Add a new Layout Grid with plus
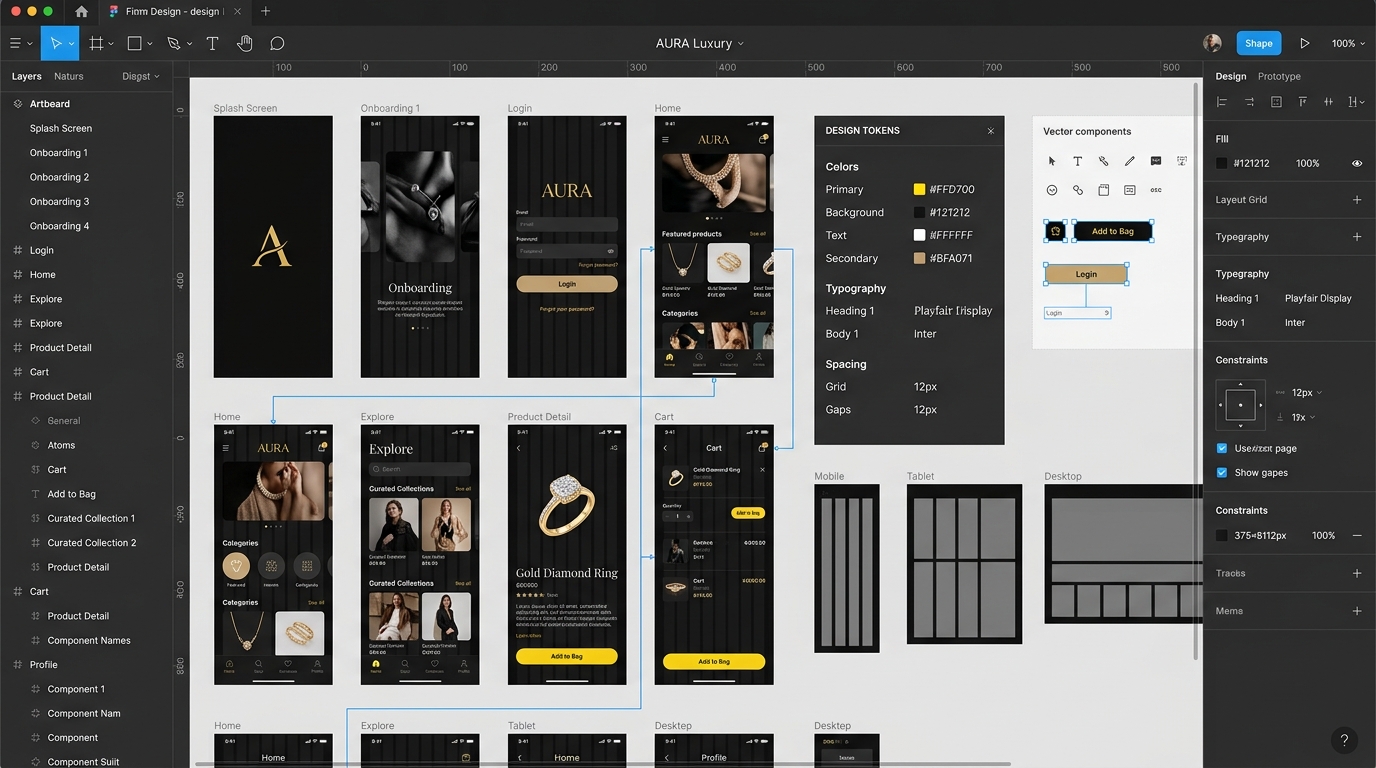The height and width of the screenshot is (768, 1376). coord(1357,200)
